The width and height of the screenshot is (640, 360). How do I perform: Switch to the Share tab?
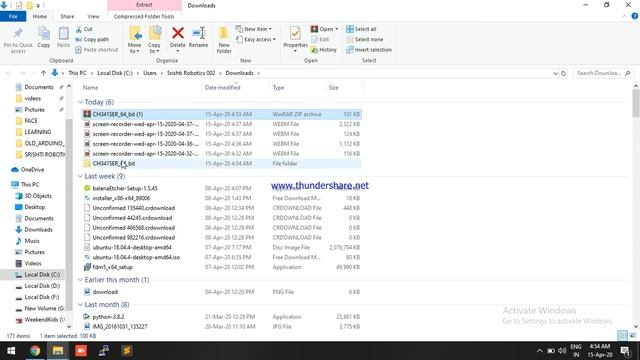[67, 16]
